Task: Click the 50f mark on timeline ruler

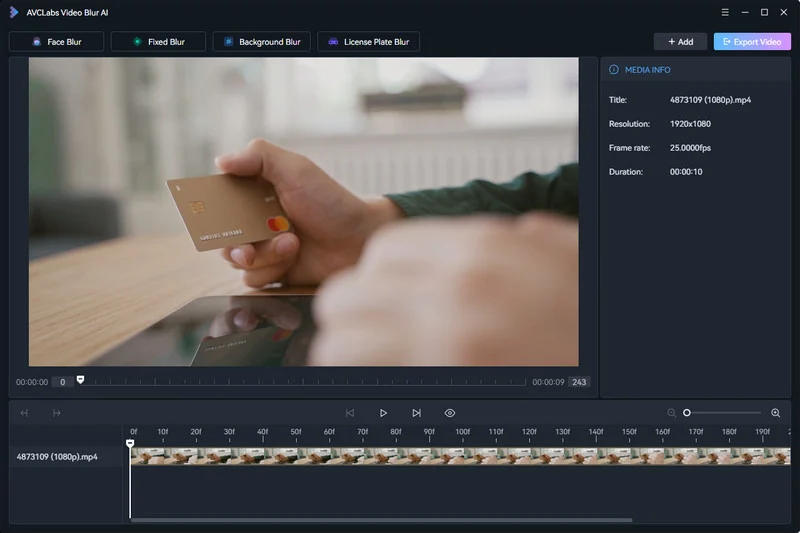Action: click(296, 432)
